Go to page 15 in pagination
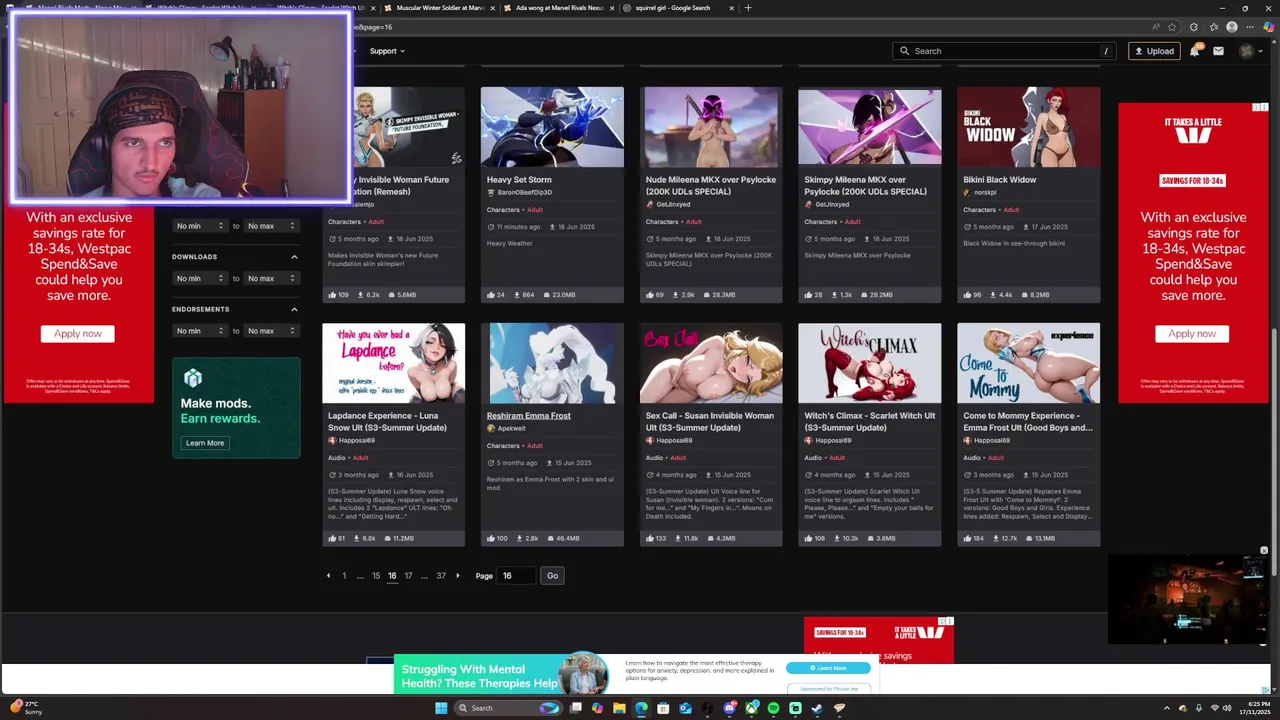Viewport: 1280px width, 720px height. pos(376,576)
